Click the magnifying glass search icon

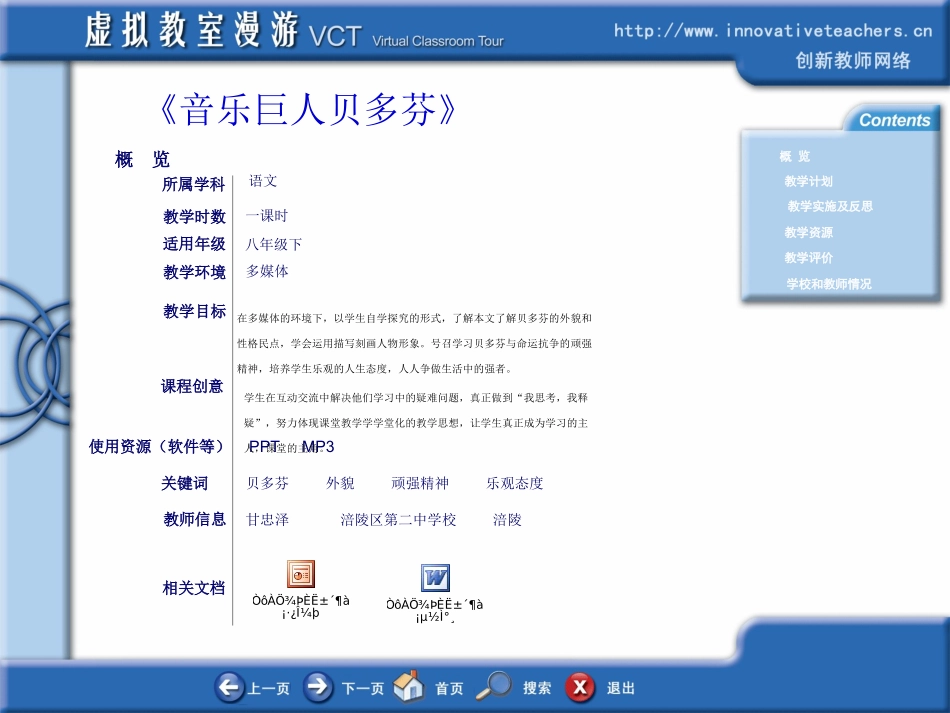pyautogui.click(x=493, y=686)
